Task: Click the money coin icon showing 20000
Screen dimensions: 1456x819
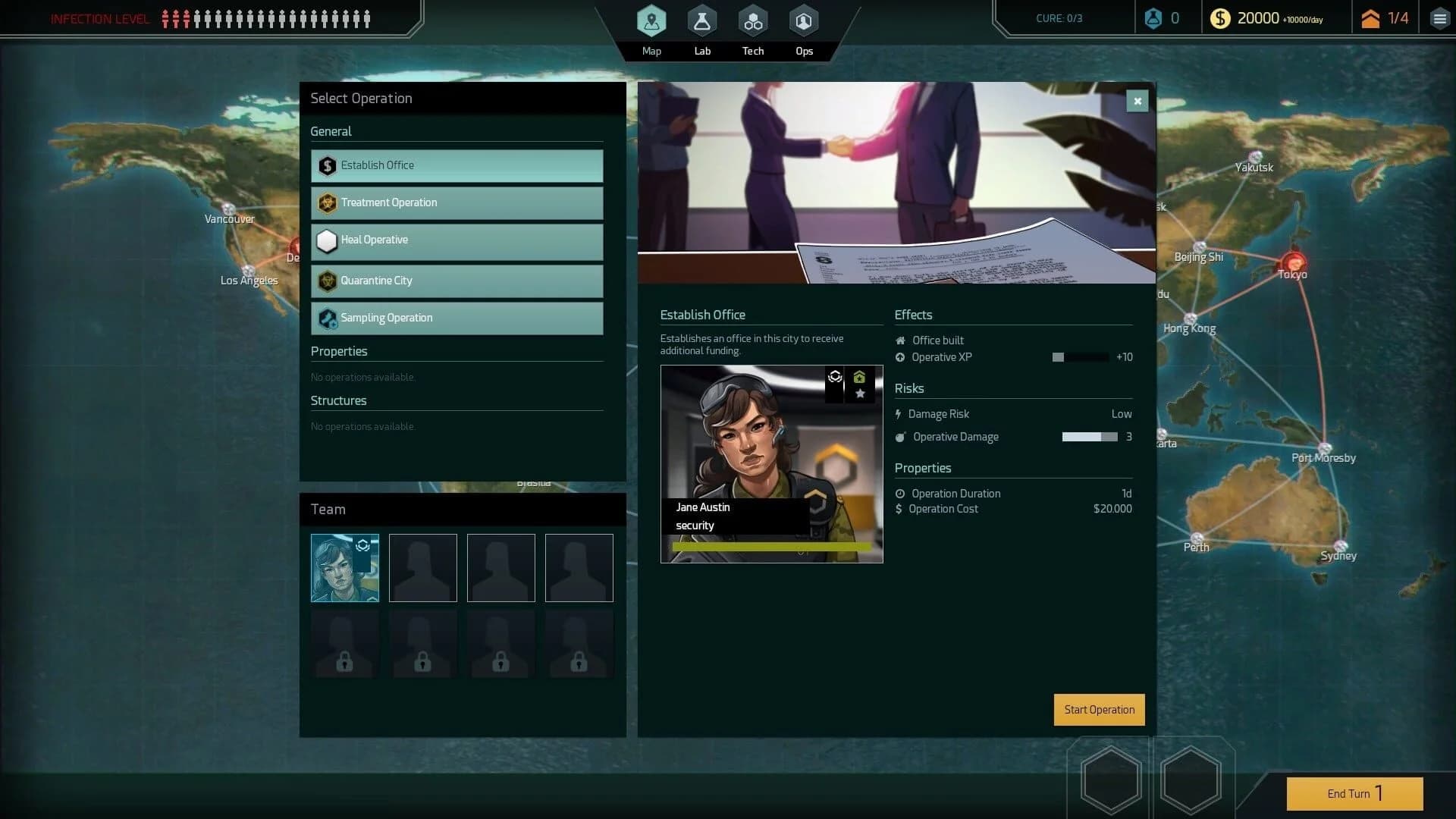Action: tap(1220, 17)
